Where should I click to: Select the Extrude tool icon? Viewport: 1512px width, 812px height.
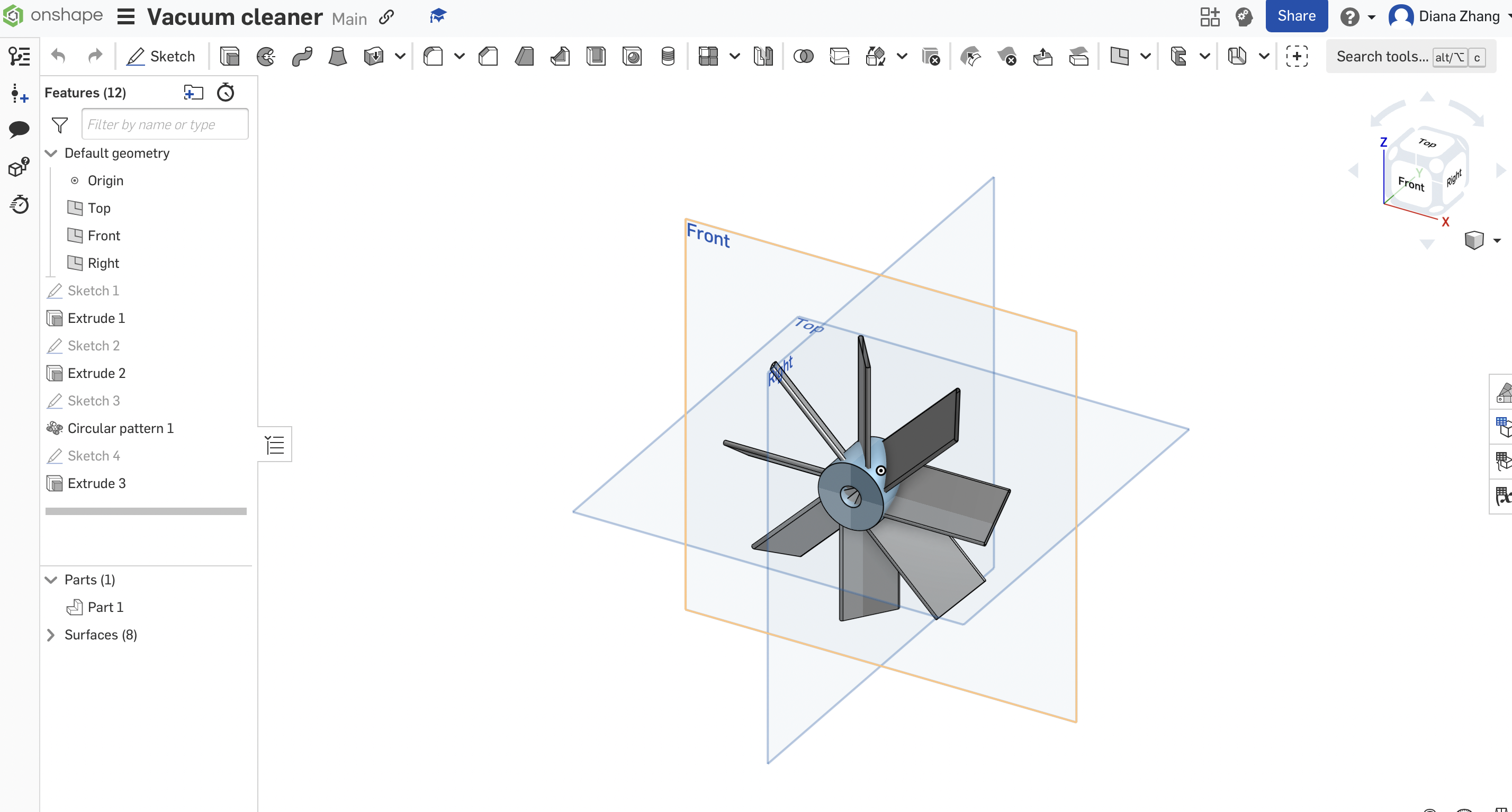tap(230, 56)
